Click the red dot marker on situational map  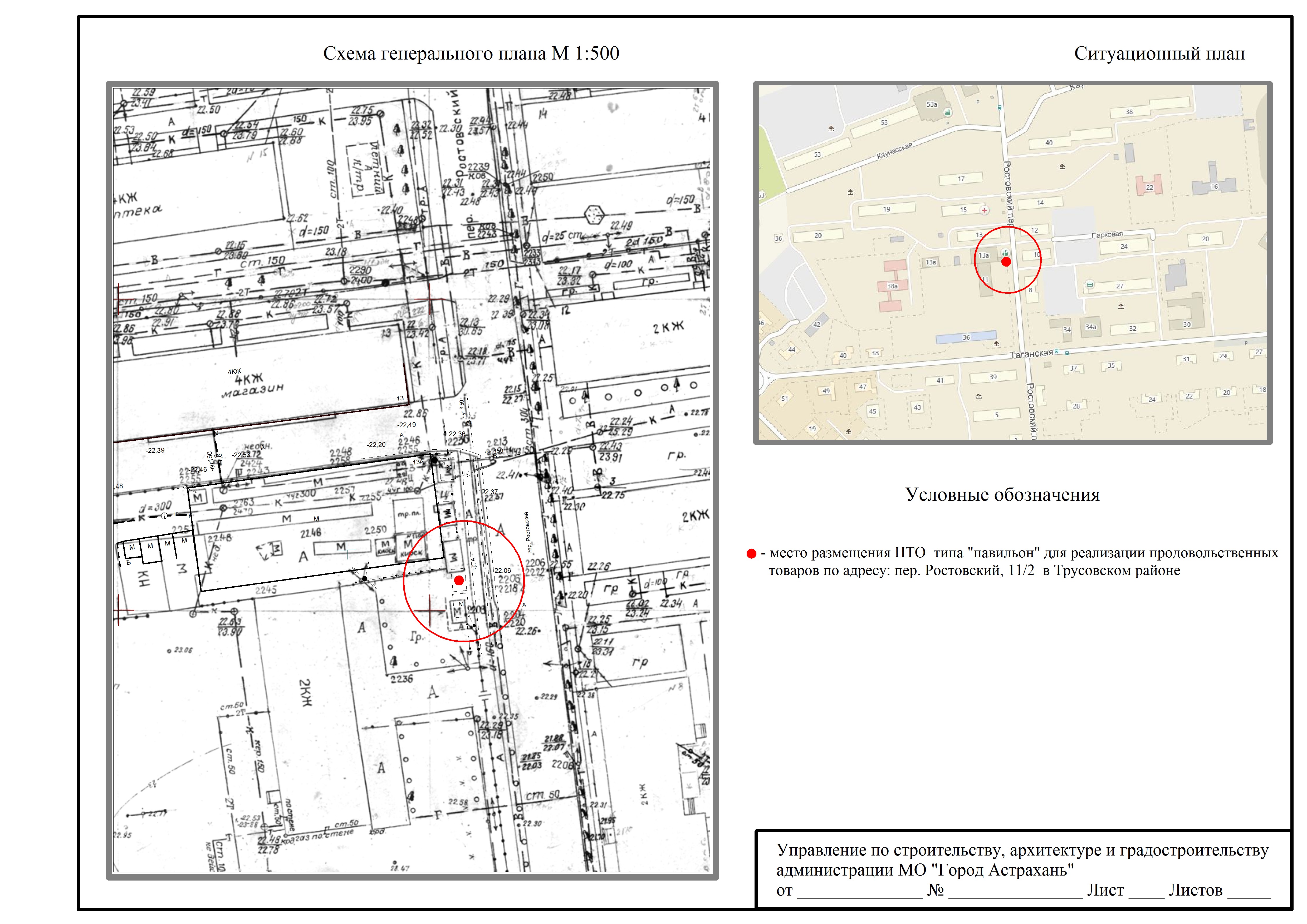1006,262
